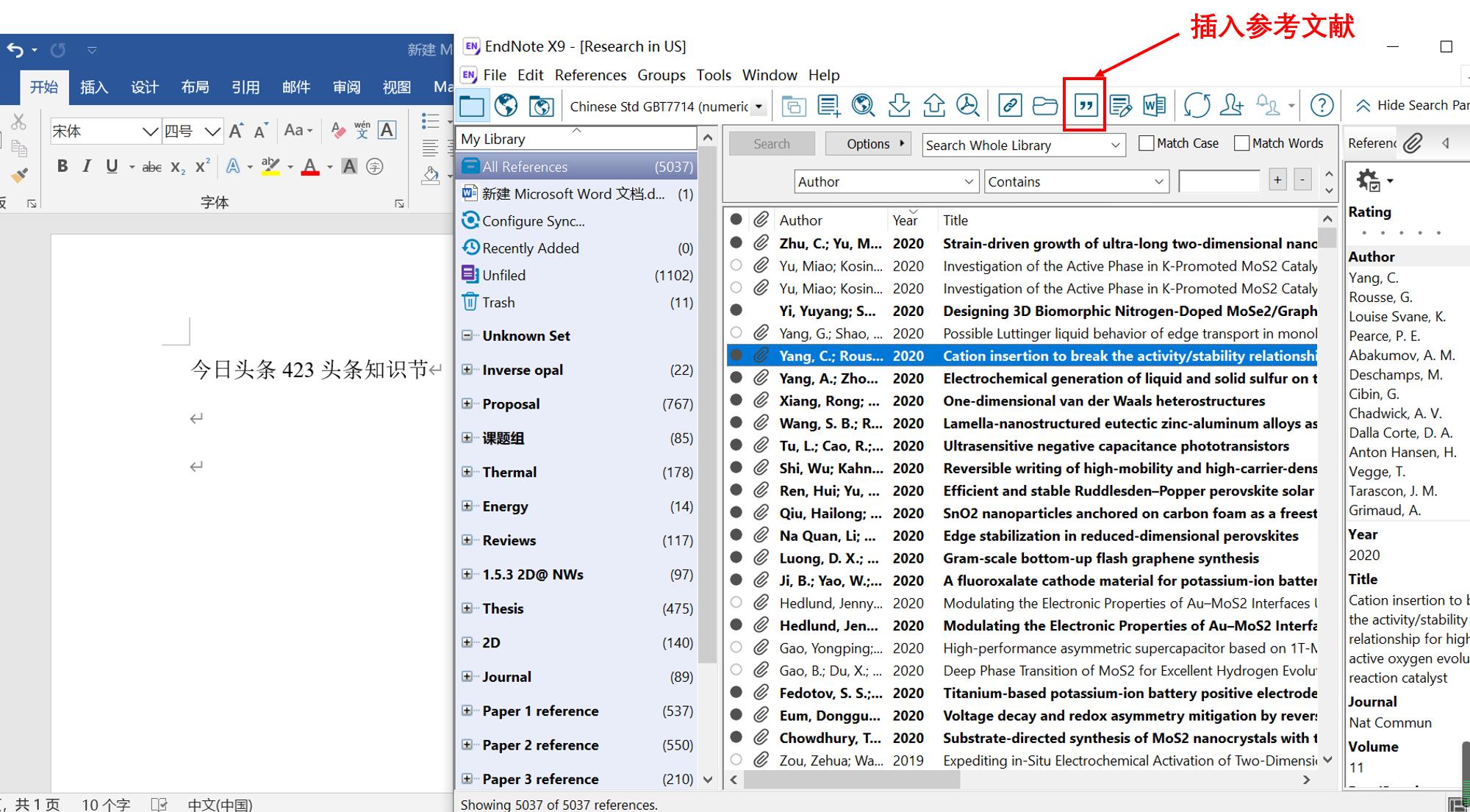The width and height of the screenshot is (1470, 812).
Task: Click the red font color button in Word
Action: (310, 167)
